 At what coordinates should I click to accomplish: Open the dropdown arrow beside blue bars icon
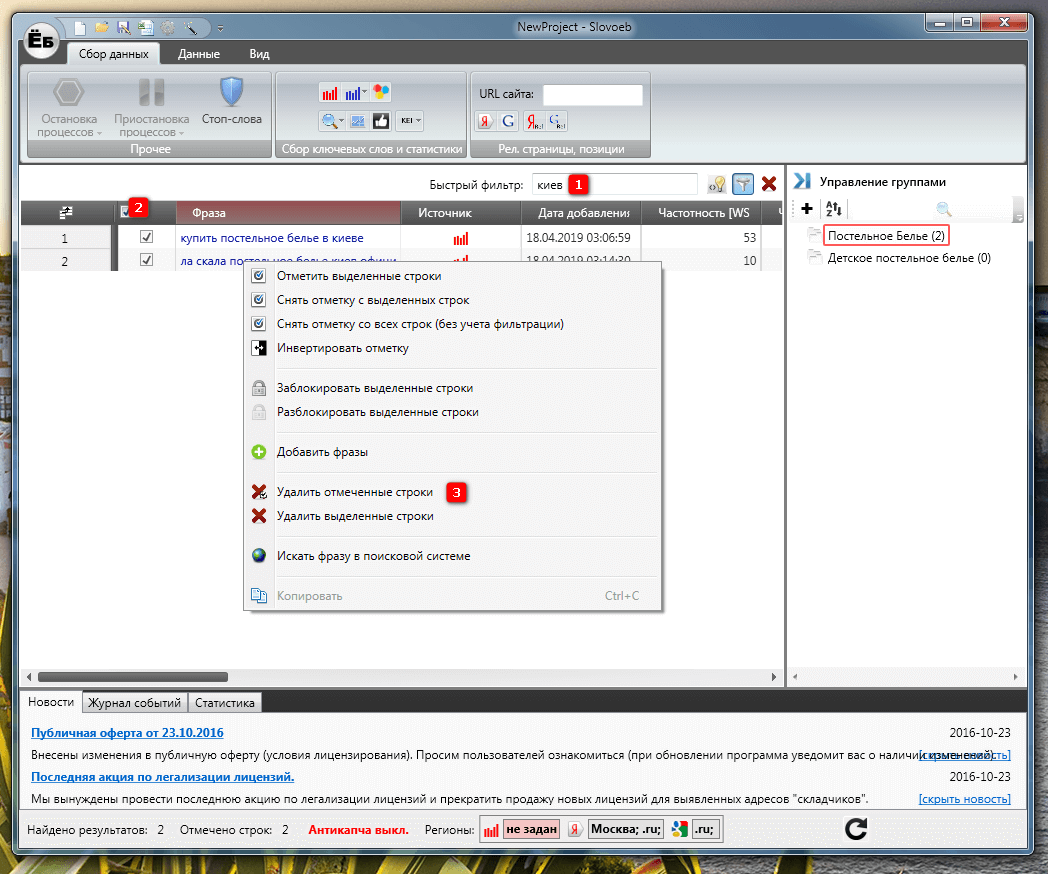365,92
